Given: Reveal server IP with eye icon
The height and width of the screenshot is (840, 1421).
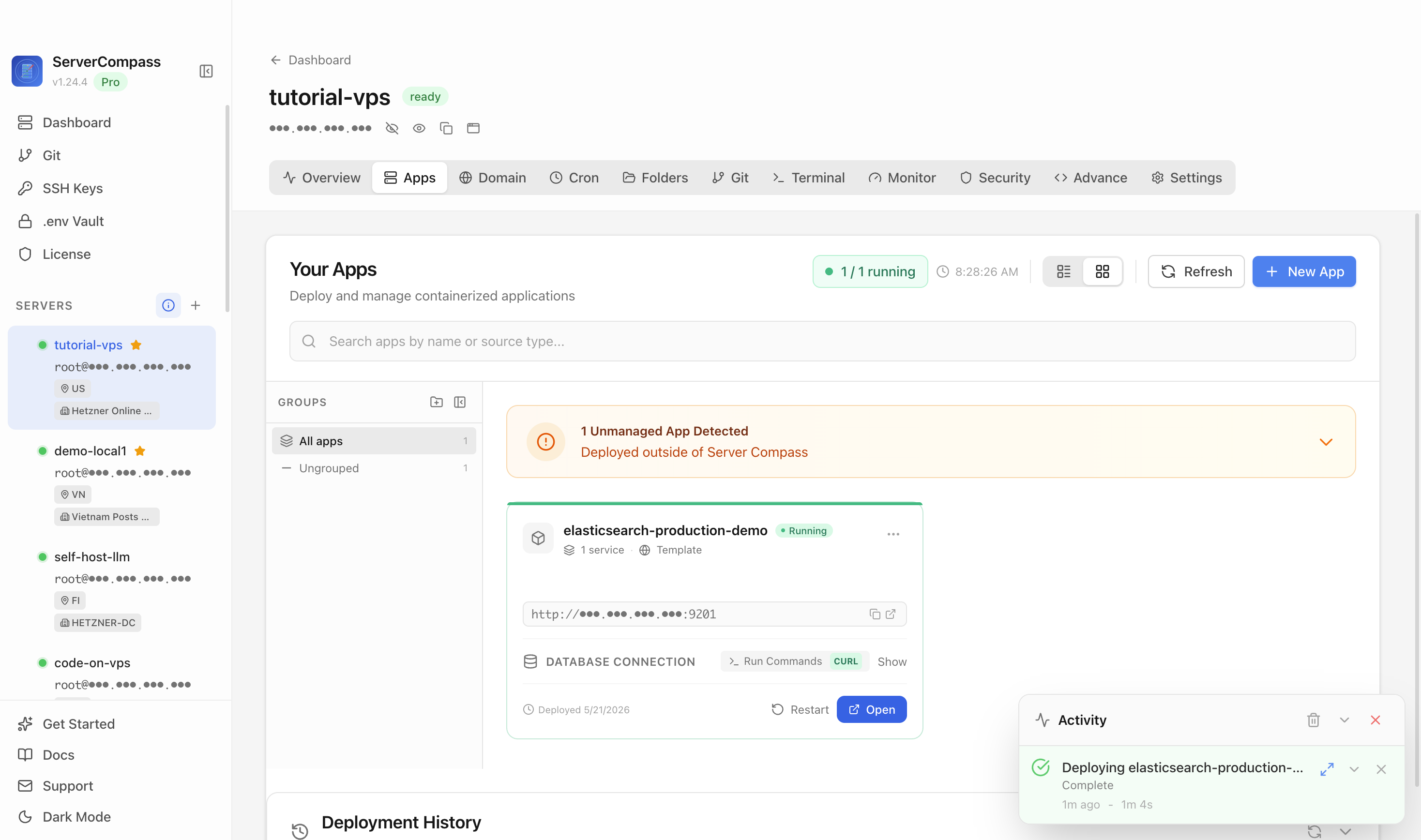Looking at the screenshot, I should (x=419, y=129).
